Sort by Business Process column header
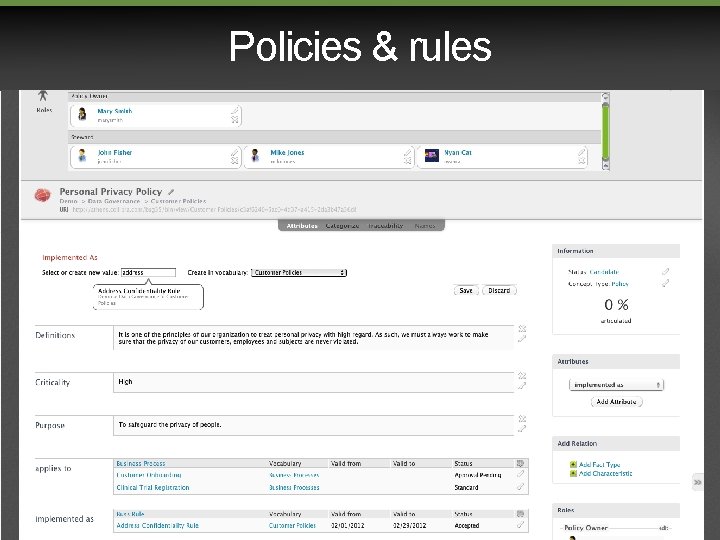Screen dimensions: 720x540 point(141,463)
